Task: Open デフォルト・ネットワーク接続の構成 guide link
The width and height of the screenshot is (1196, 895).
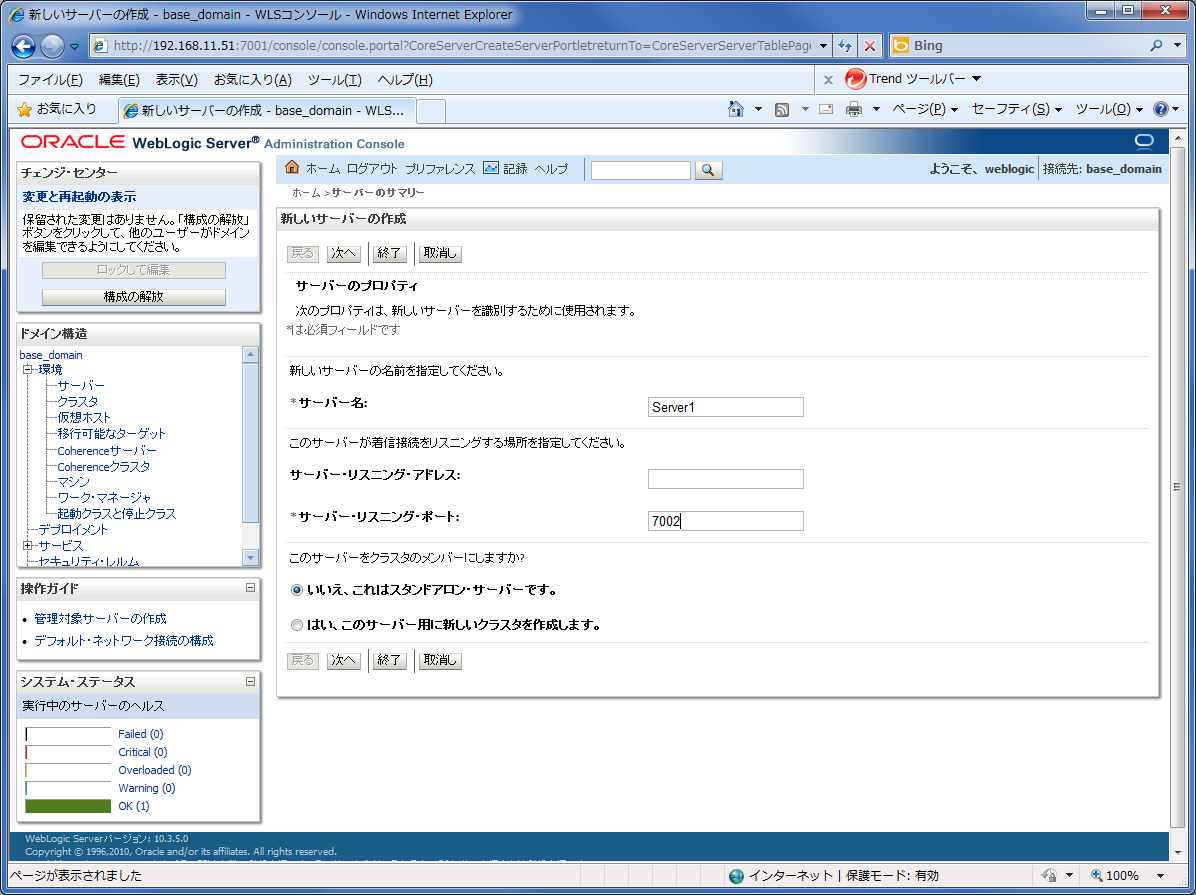Action: pyautogui.click(x=124, y=641)
